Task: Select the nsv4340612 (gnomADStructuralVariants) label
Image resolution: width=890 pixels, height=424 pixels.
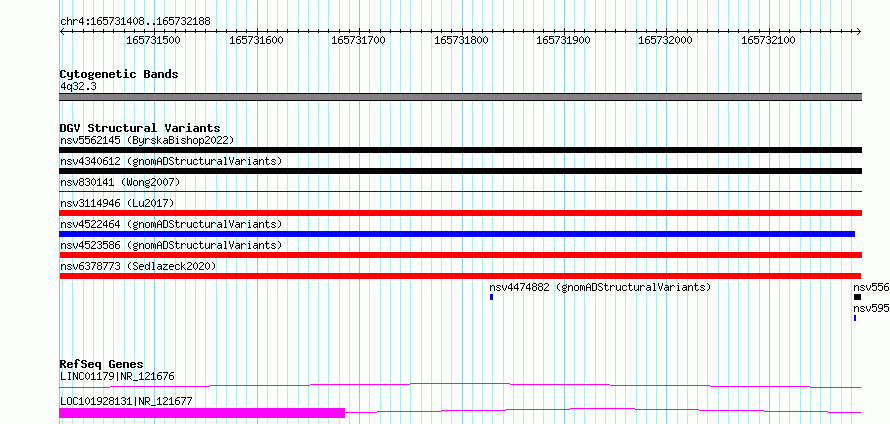Action: coord(171,161)
